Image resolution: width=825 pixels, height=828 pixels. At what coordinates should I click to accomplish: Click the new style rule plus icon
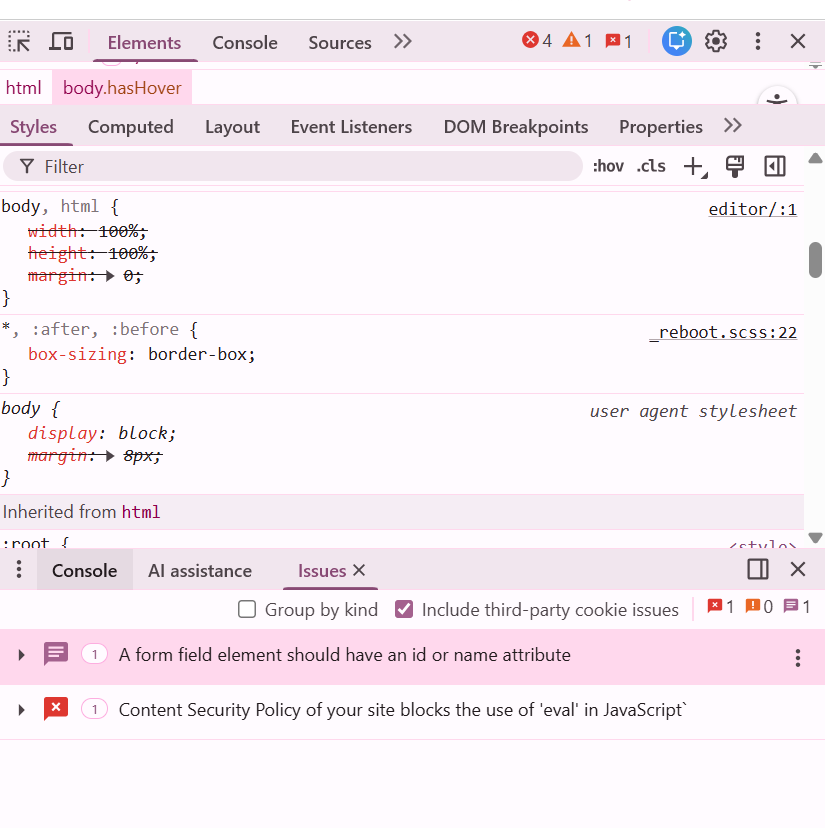693,167
